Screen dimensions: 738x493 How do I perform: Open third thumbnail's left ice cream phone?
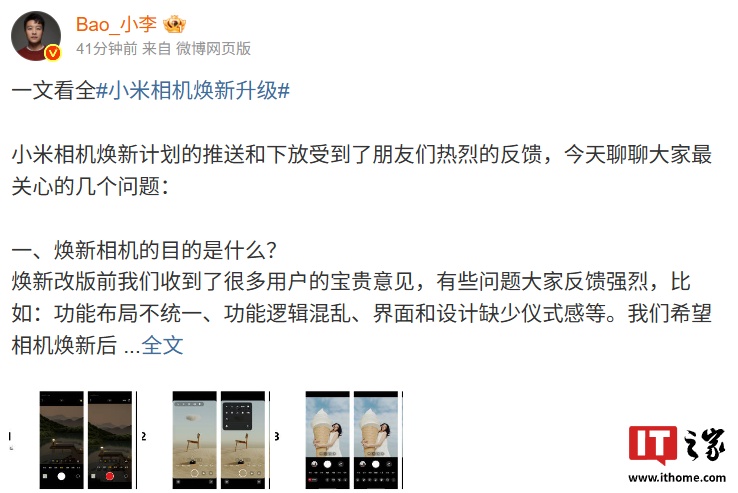(328, 440)
